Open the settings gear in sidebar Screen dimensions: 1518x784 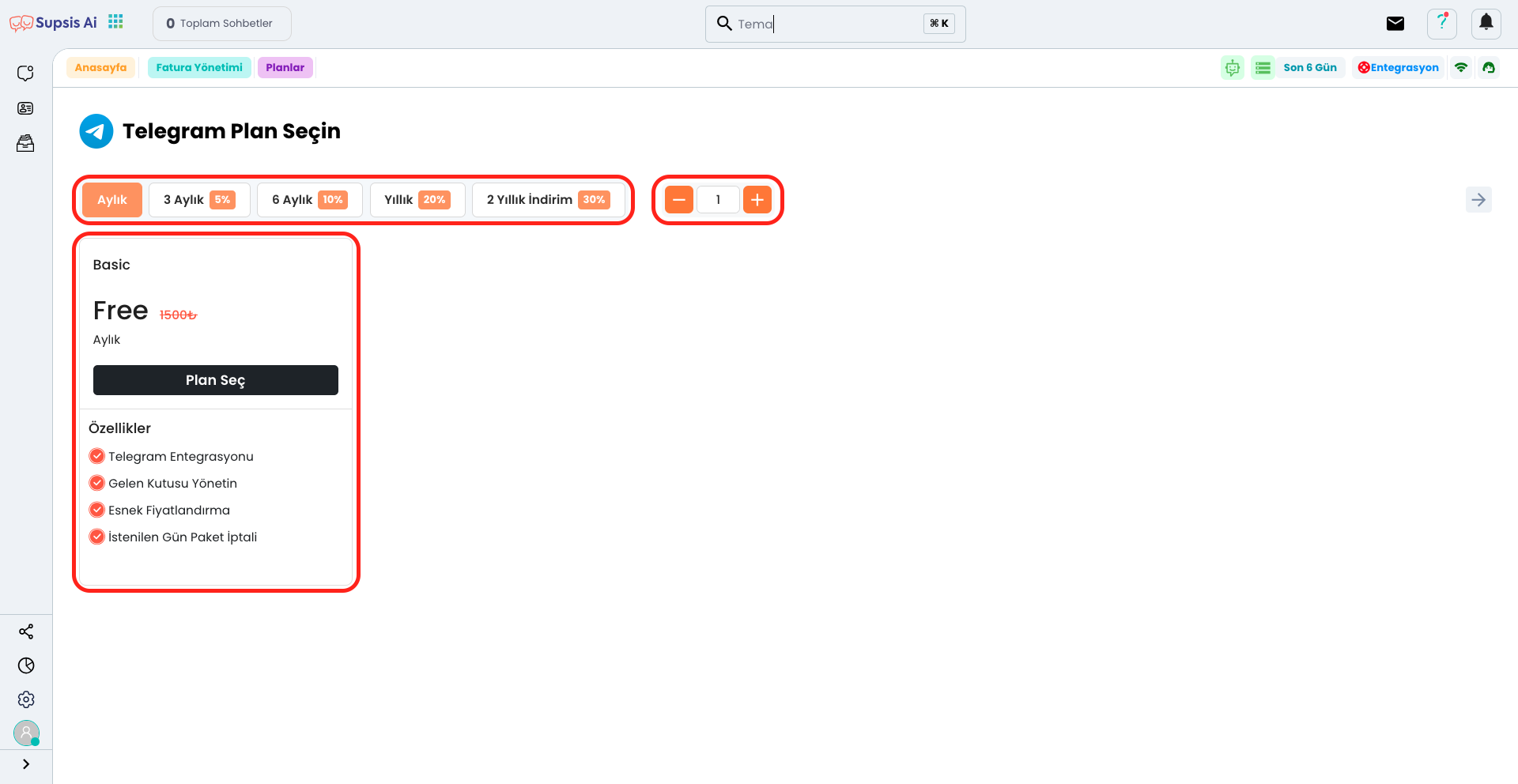click(26, 699)
